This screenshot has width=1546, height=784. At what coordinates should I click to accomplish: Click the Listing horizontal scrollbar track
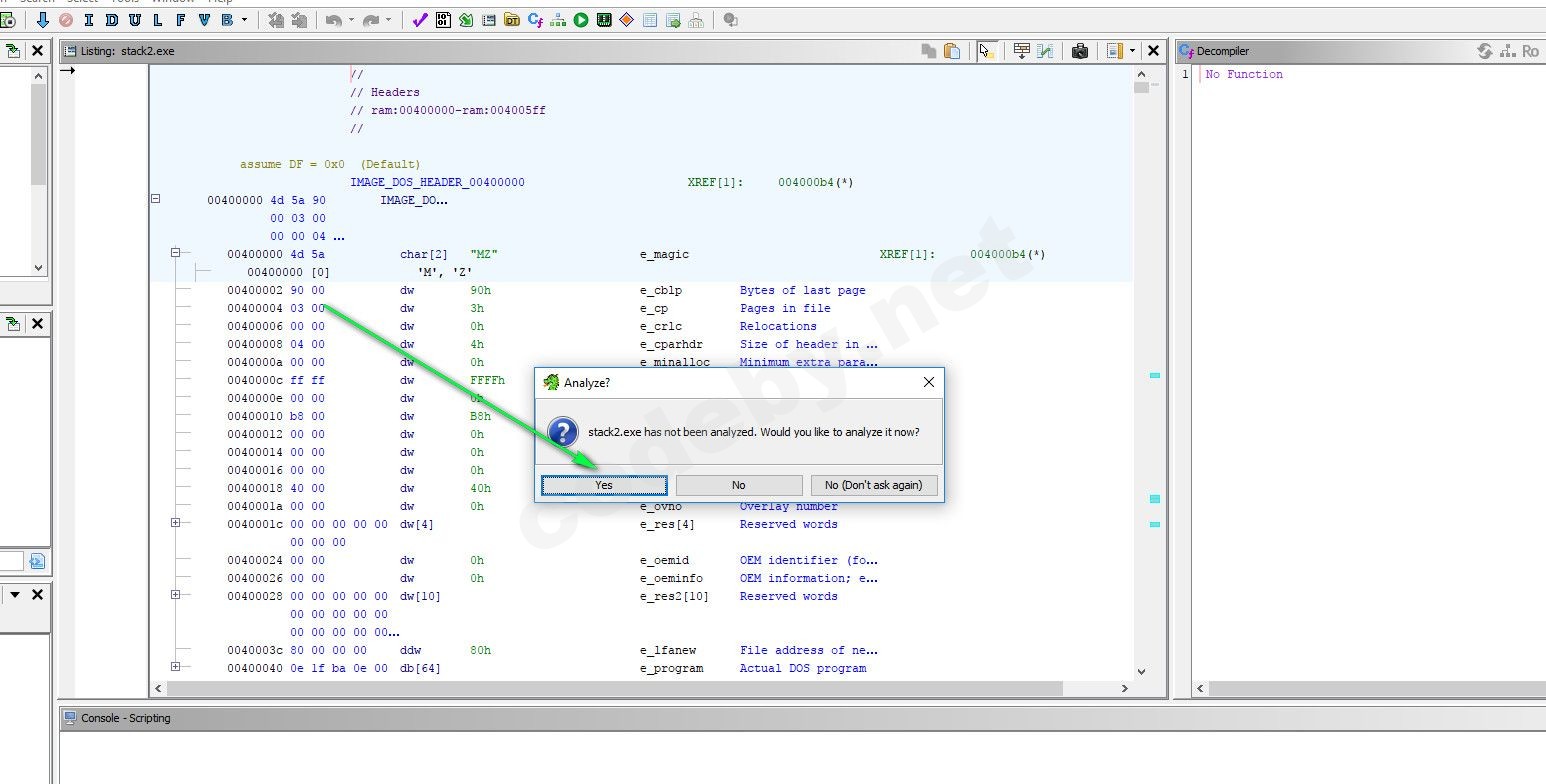tap(1090, 688)
